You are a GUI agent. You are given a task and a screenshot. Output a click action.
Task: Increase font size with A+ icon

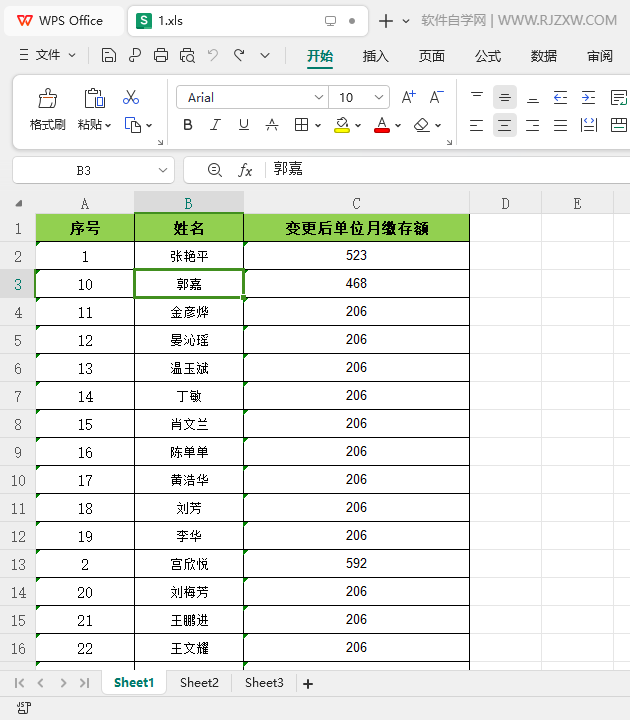coord(408,97)
